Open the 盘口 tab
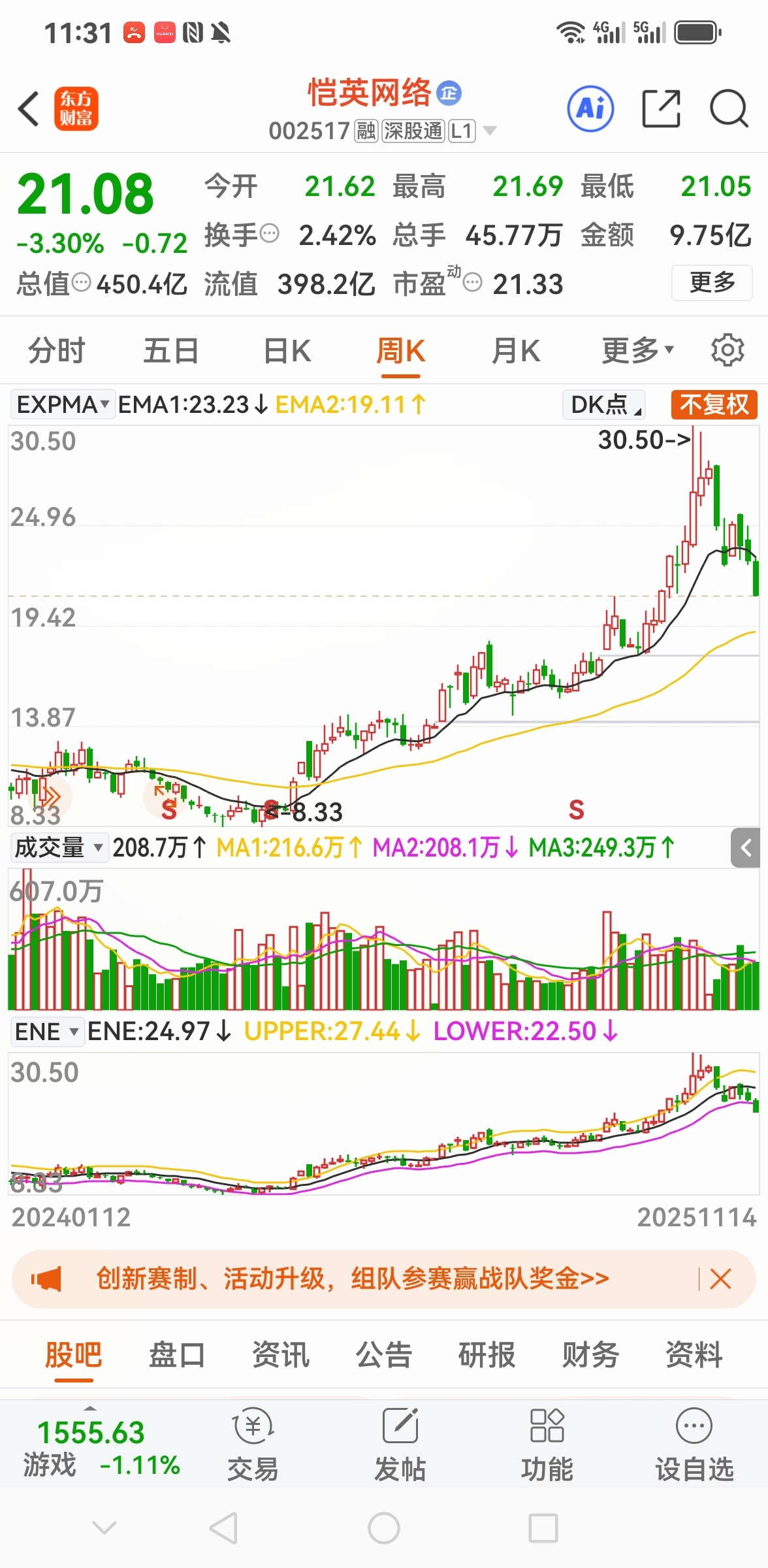 176,1354
